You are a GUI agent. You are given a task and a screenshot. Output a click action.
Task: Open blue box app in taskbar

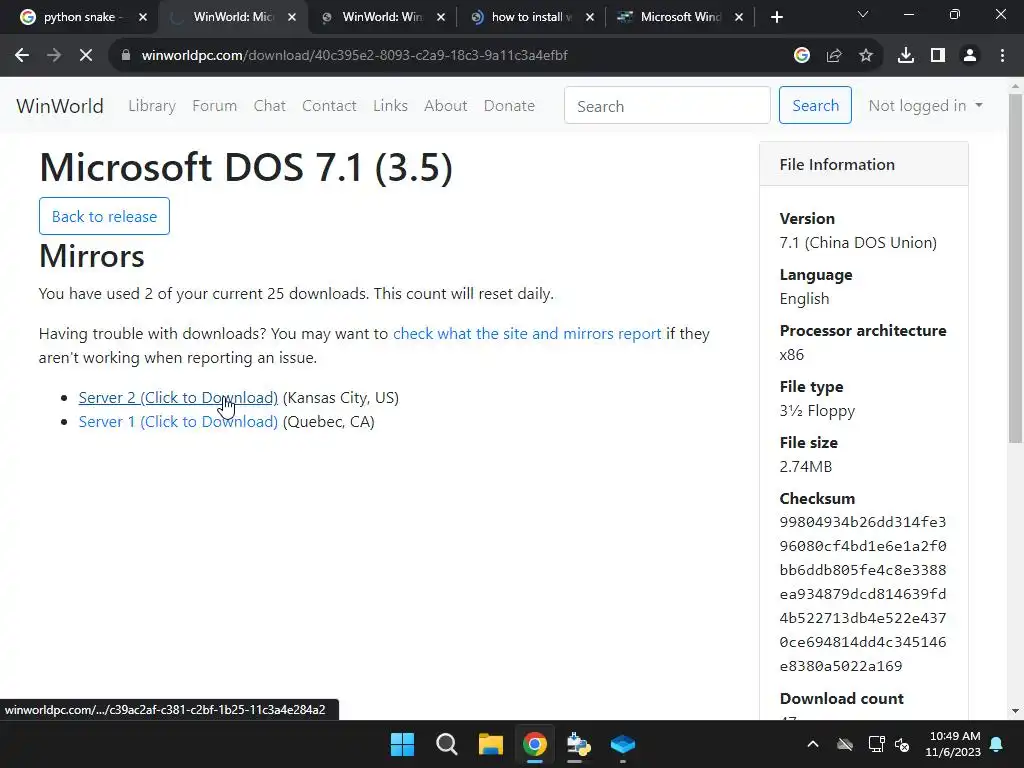tap(623, 744)
